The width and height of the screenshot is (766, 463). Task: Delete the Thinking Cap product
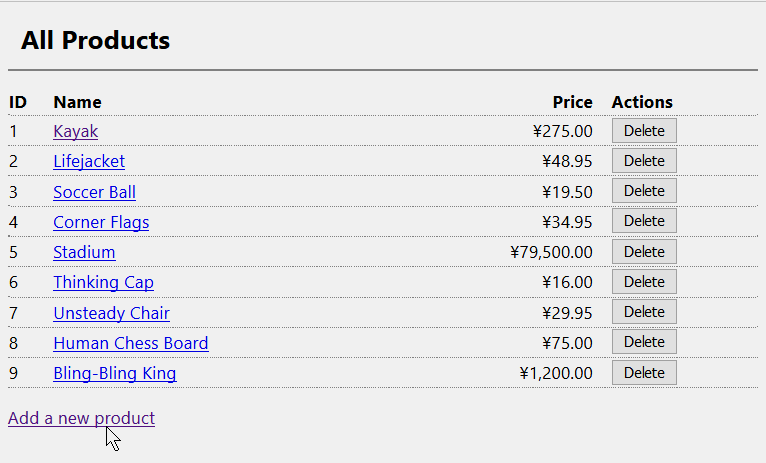point(644,282)
